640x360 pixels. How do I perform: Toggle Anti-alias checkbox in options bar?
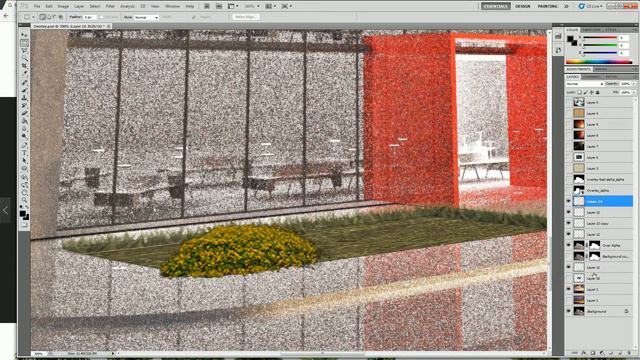pyautogui.click(x=102, y=17)
